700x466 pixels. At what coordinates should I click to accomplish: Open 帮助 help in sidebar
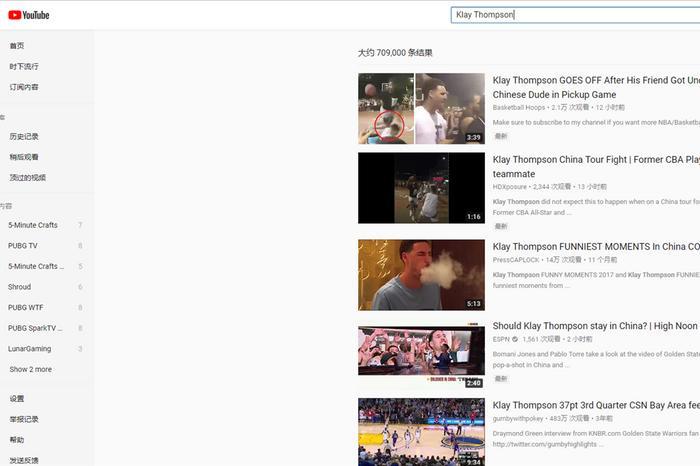17,440
